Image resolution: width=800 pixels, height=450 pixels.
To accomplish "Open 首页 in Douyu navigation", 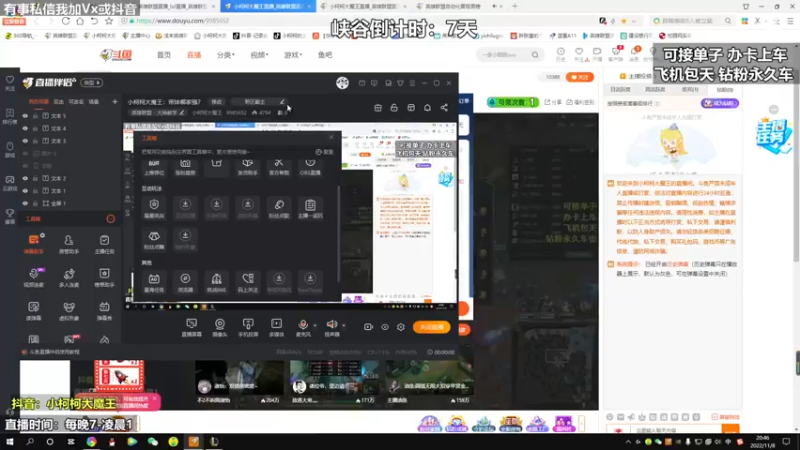I will tap(164, 55).
